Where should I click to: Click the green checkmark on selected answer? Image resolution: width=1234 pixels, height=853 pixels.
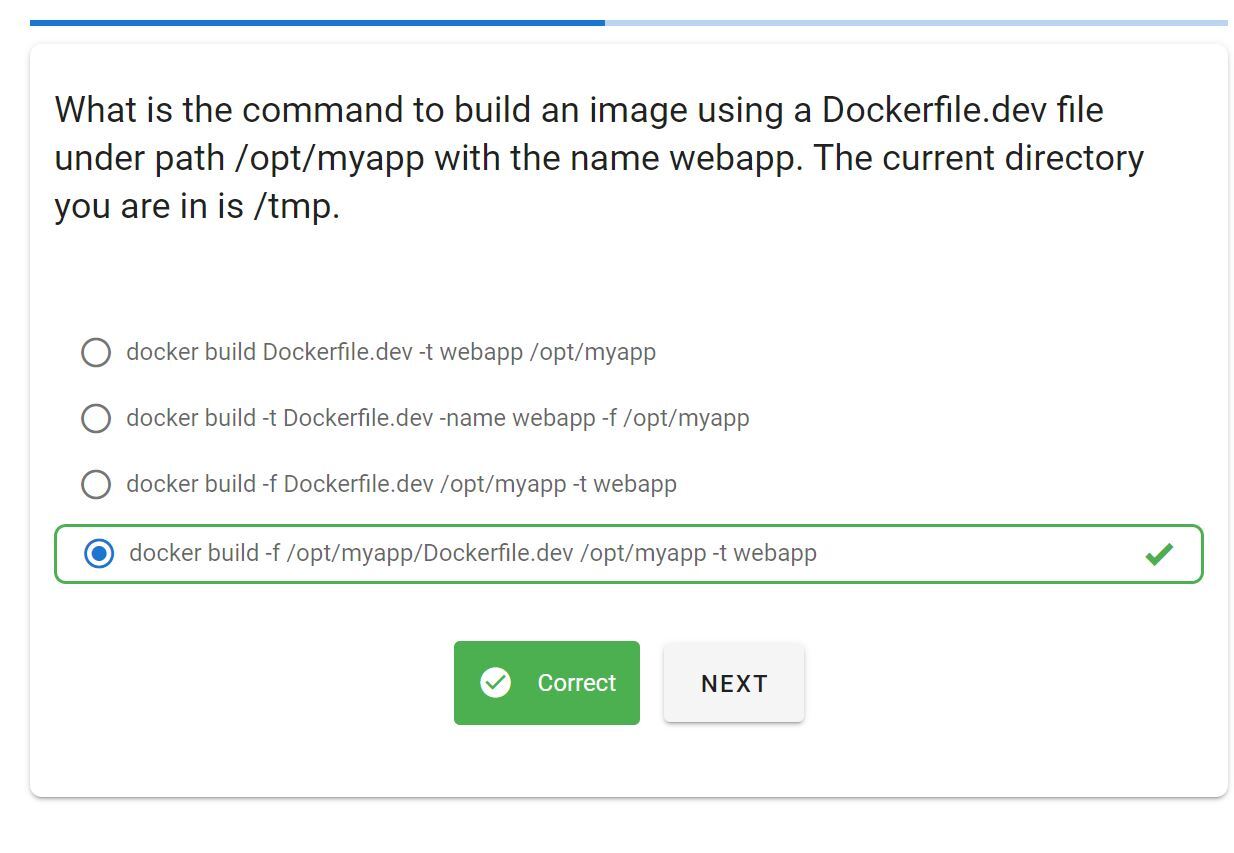(1159, 553)
